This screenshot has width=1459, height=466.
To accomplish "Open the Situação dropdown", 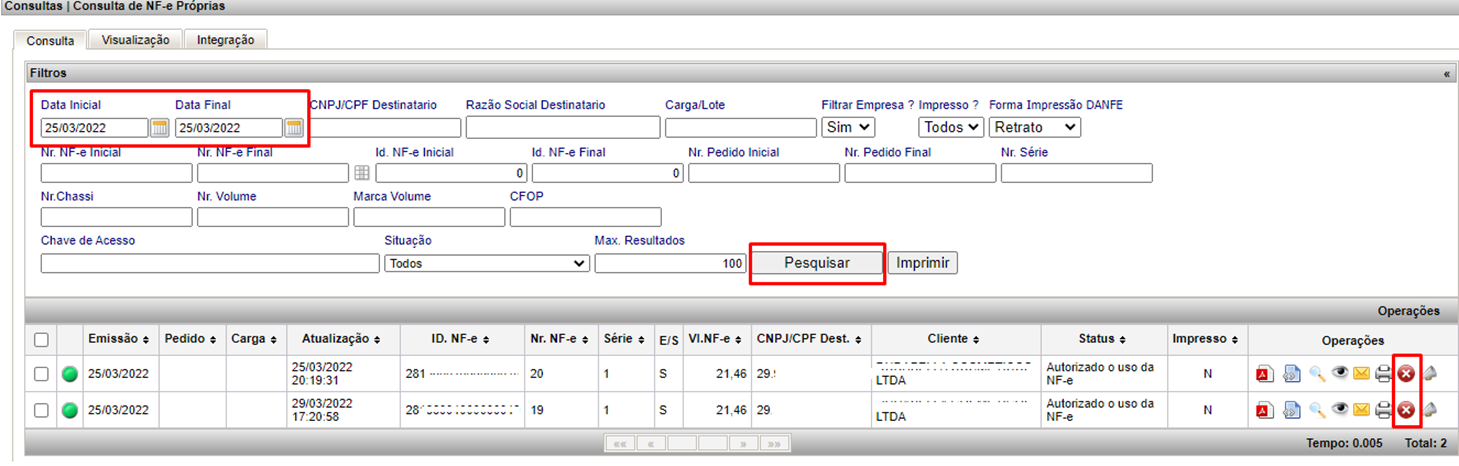I will coord(487,263).
